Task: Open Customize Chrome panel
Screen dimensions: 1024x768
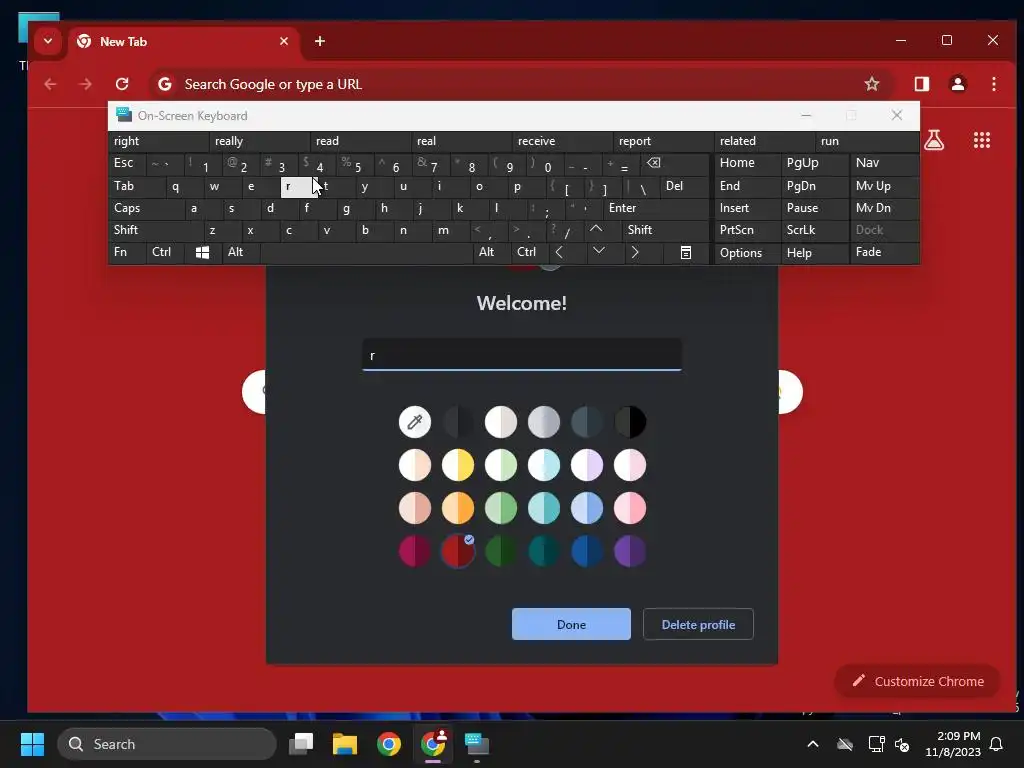Action: pos(918,681)
